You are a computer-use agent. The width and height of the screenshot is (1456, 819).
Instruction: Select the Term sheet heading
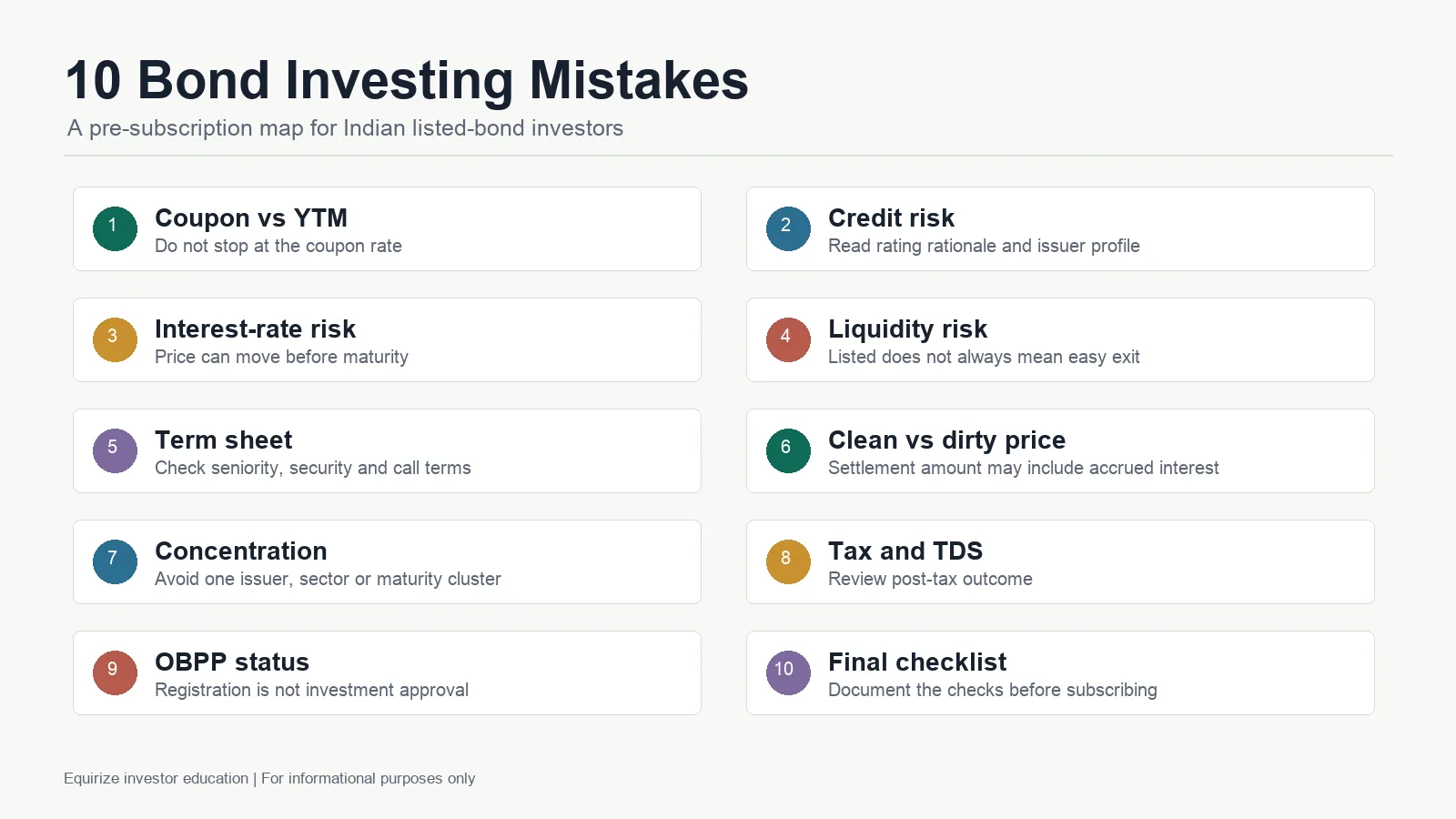pos(223,440)
